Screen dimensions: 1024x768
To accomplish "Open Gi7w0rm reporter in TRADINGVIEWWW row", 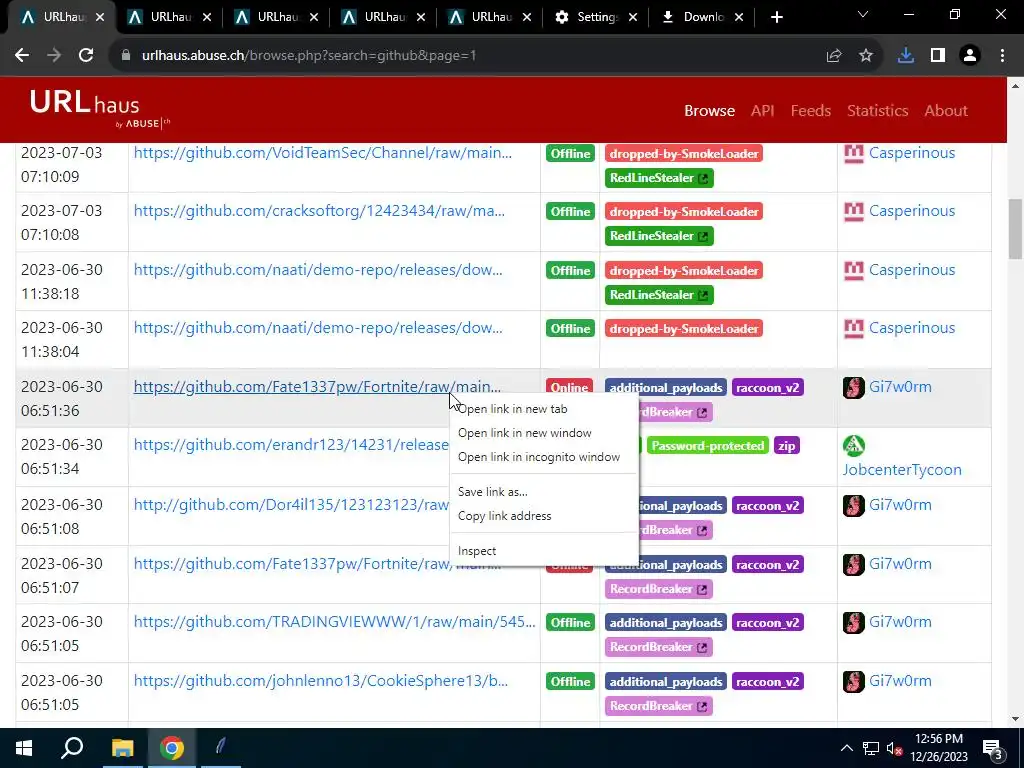I will 900,622.
